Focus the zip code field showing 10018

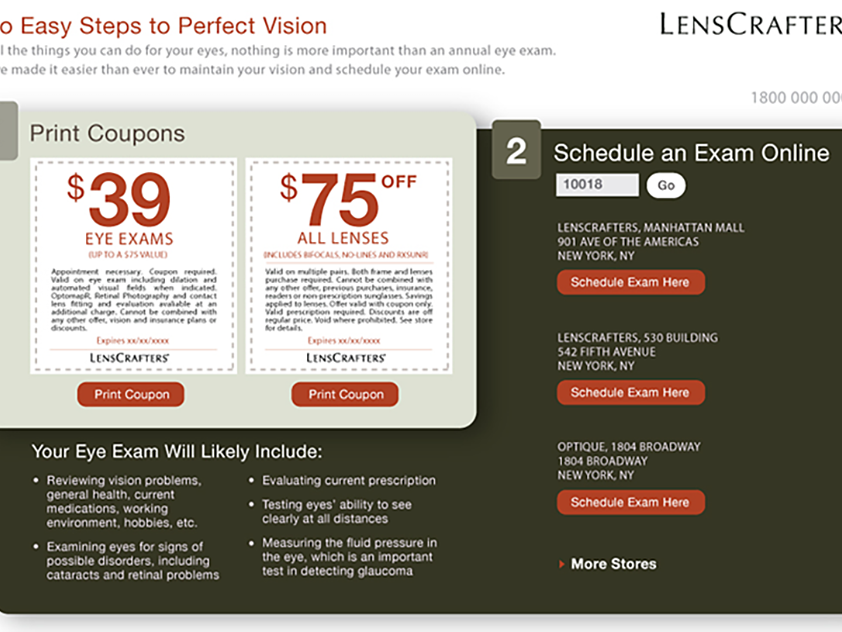coord(597,185)
